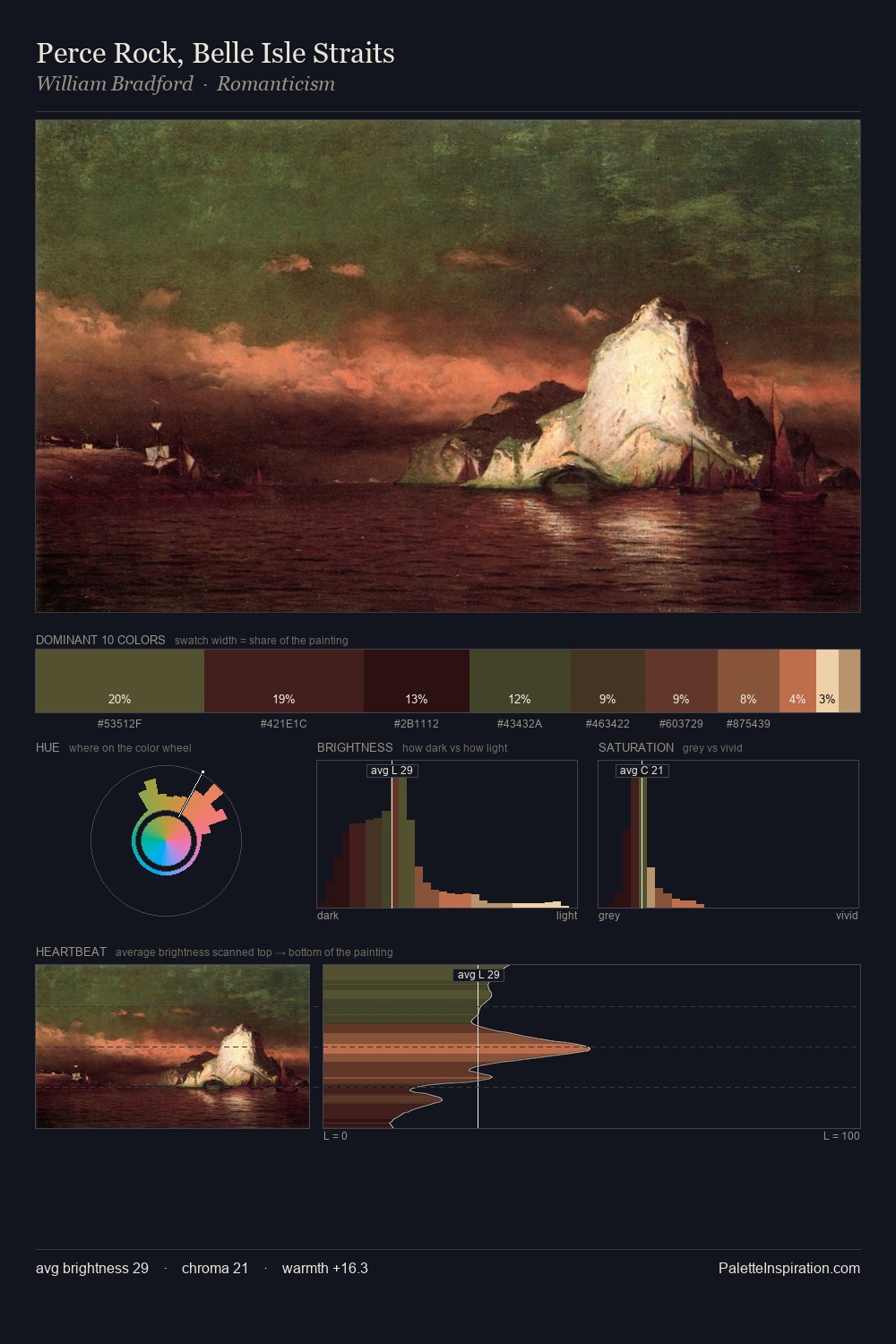Select the last unlabeled beige swatch
Viewport: 896px width, 1344px height.
849,681
